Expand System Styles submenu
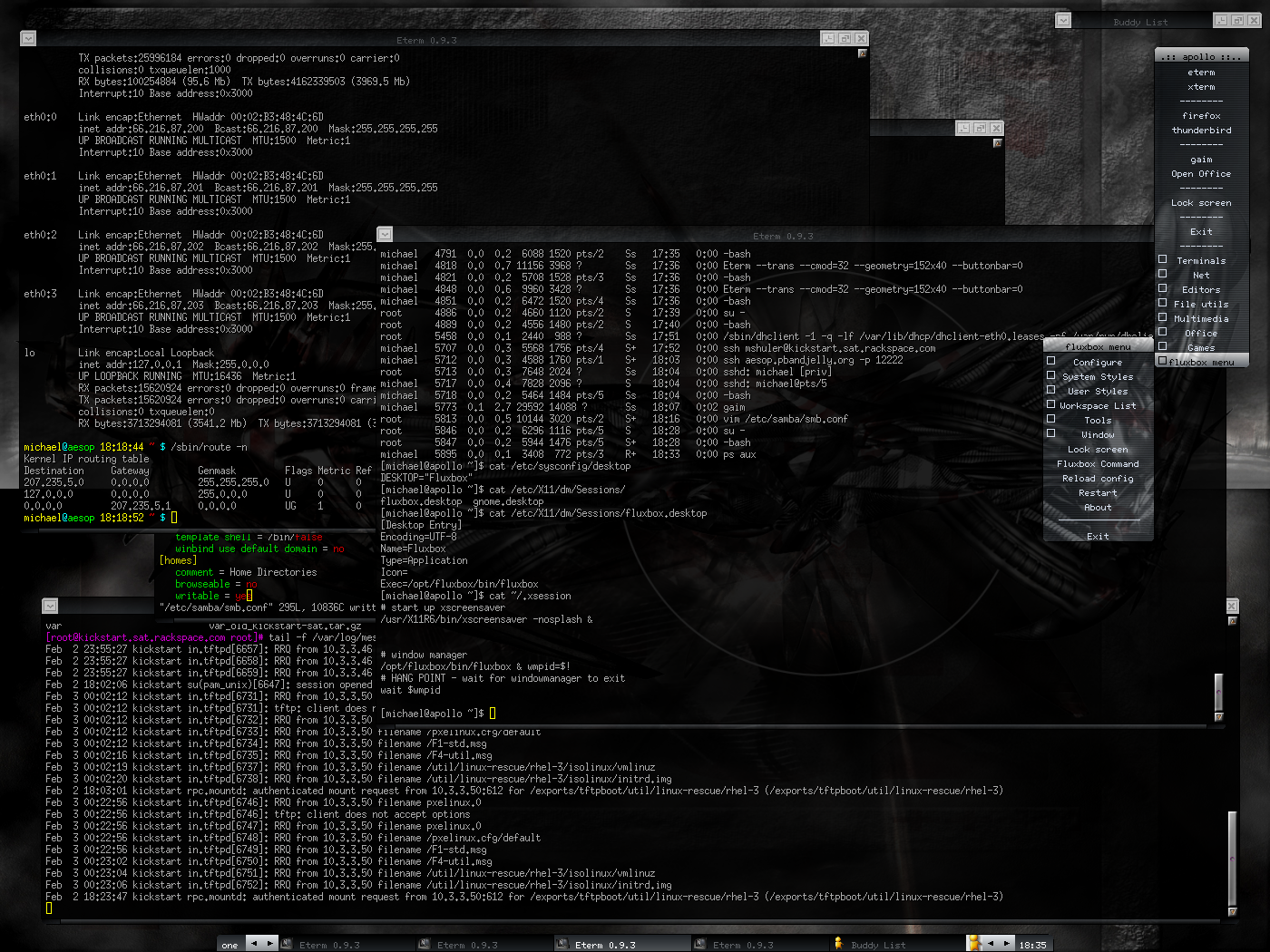This screenshot has width=1270, height=952. coord(1098,376)
